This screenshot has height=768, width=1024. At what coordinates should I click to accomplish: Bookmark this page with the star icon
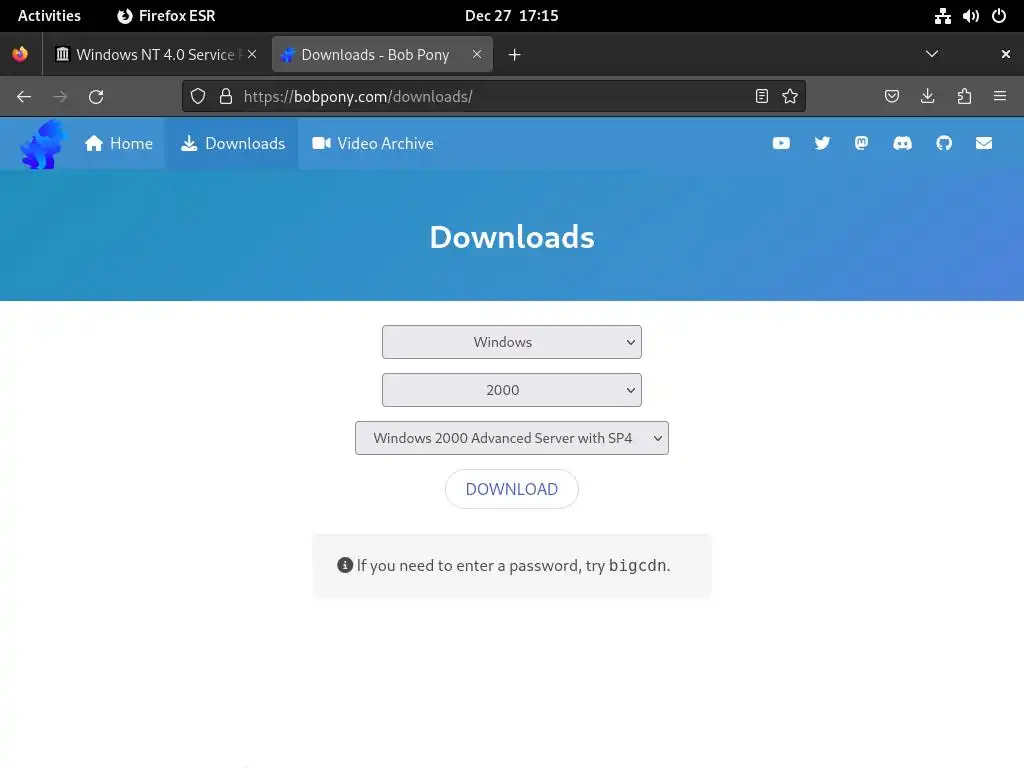[x=790, y=97]
